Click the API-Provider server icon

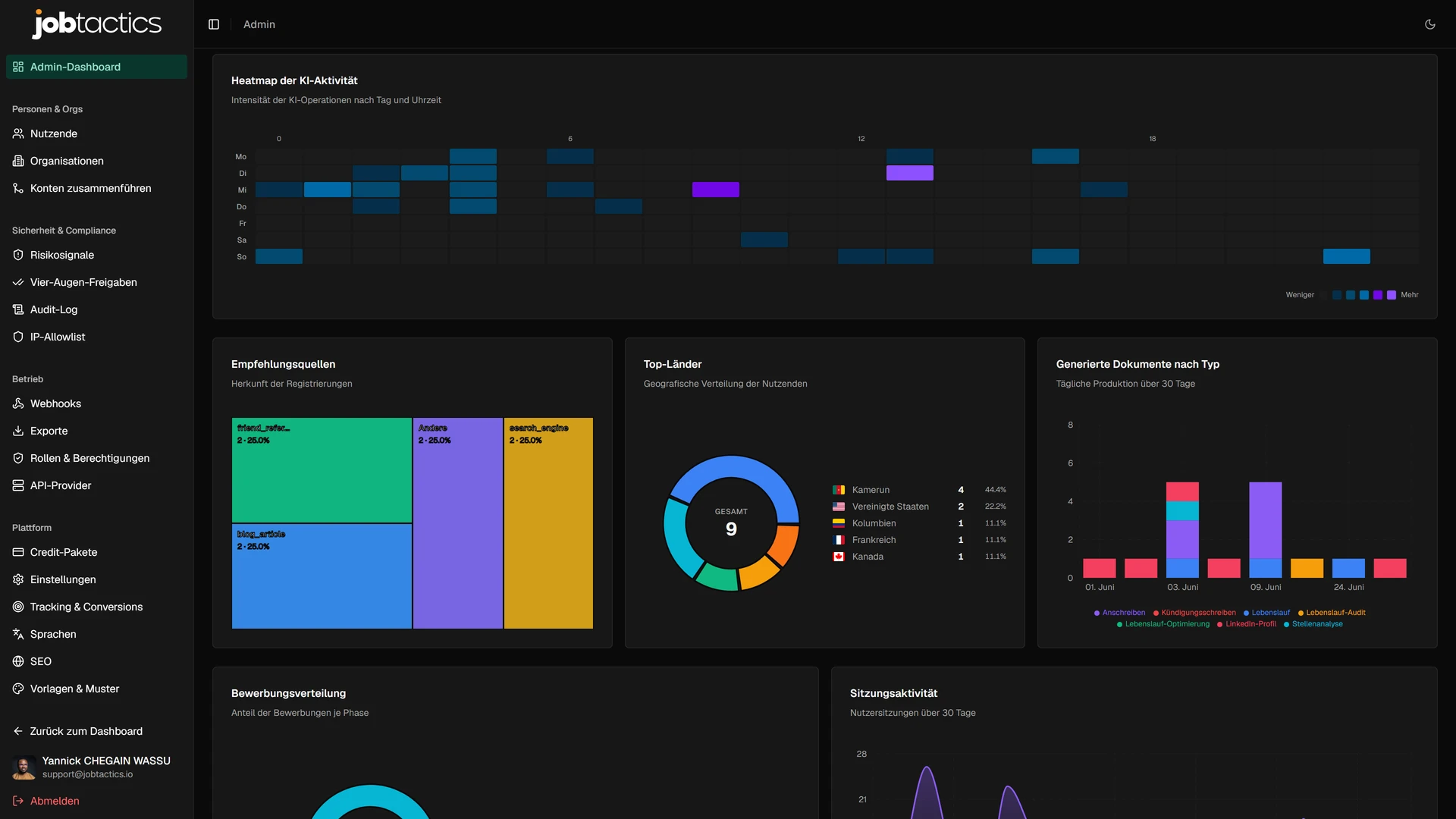click(x=18, y=485)
